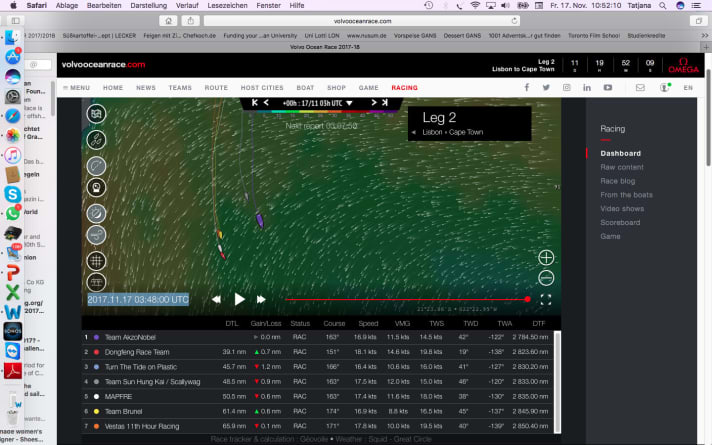Screen dimensions: 712x445
Task: Click the Leg 2 previous arrow
Action: pyautogui.click(x=414, y=132)
